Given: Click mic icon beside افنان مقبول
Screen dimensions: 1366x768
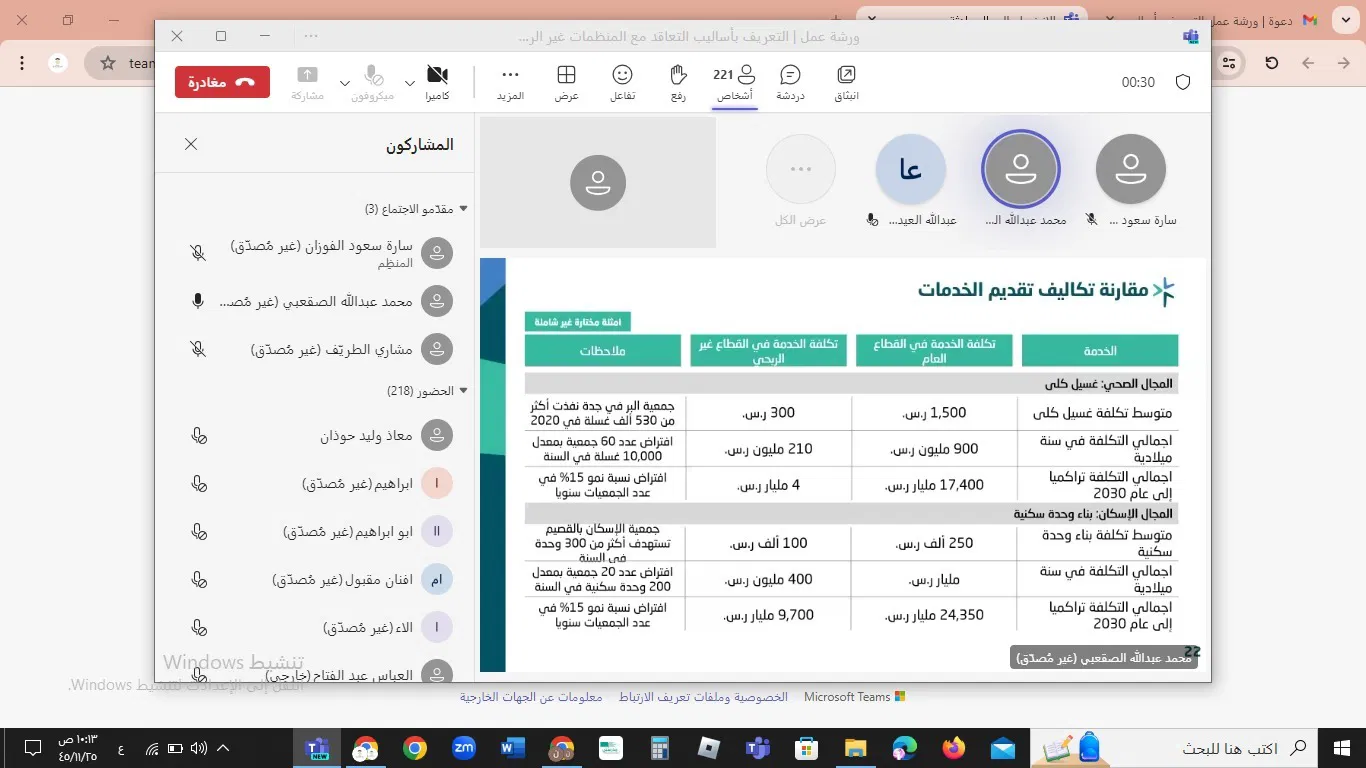Looking at the screenshot, I should [x=198, y=579].
